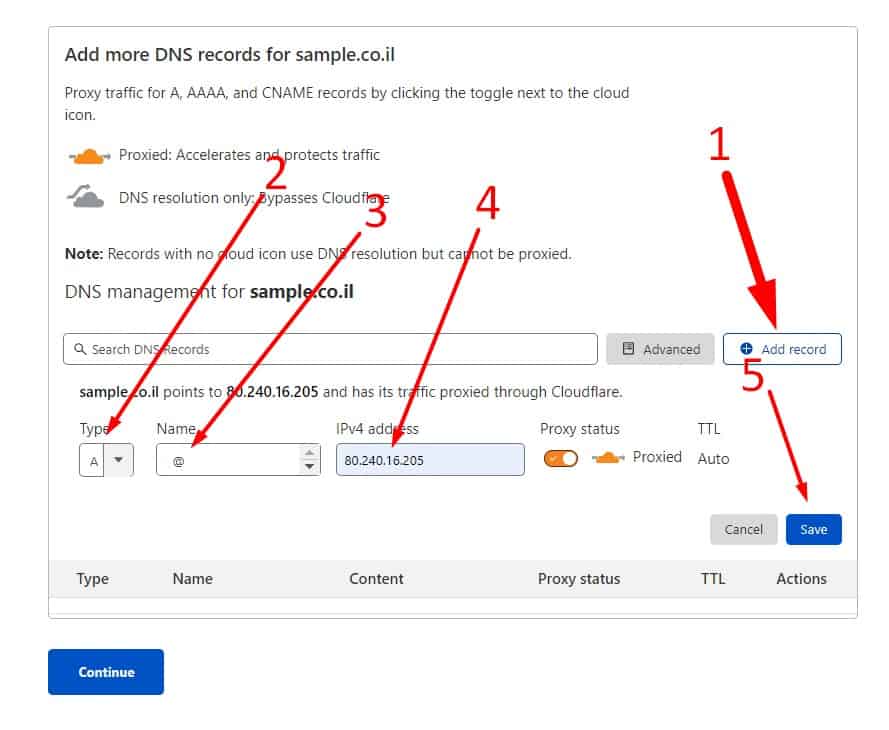Viewport: 889px width, 730px height.
Task: Click the IPv4 address input field
Action: (430, 460)
